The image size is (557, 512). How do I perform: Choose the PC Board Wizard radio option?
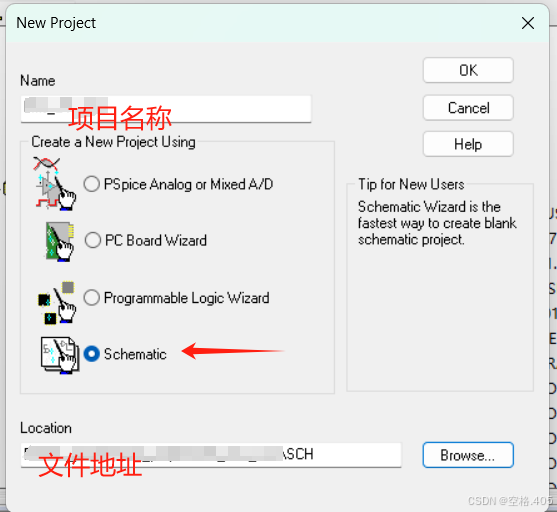[93, 240]
